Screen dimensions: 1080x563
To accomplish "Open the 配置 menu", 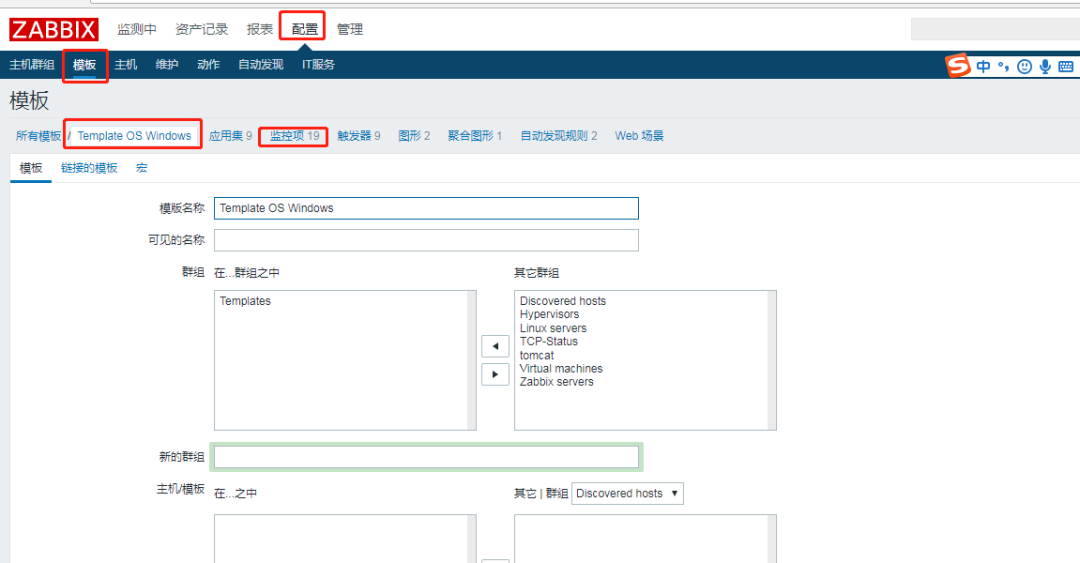I will pos(304,29).
